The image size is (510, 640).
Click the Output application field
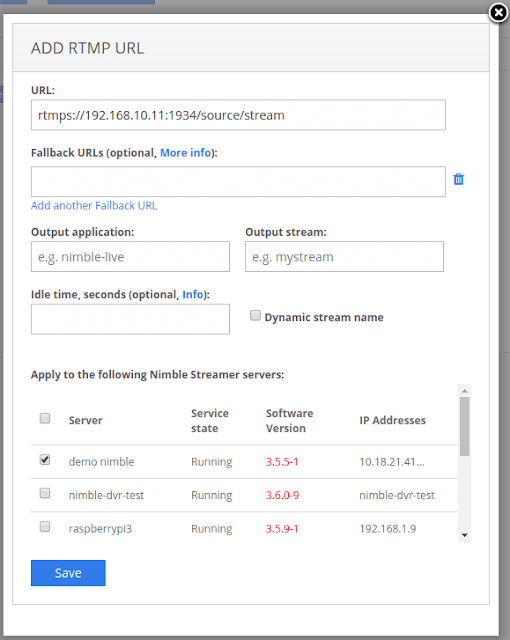click(130, 257)
